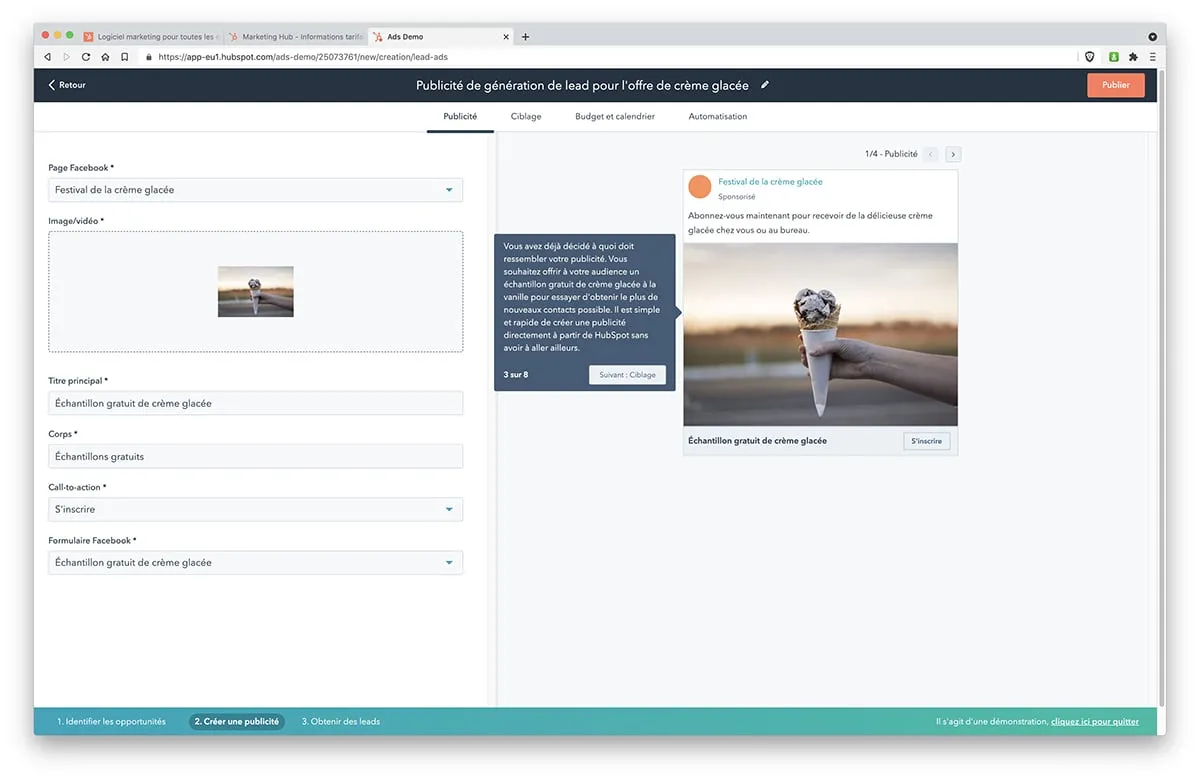
Task: Click the 3 sur 8 step counter
Action: coord(516,375)
